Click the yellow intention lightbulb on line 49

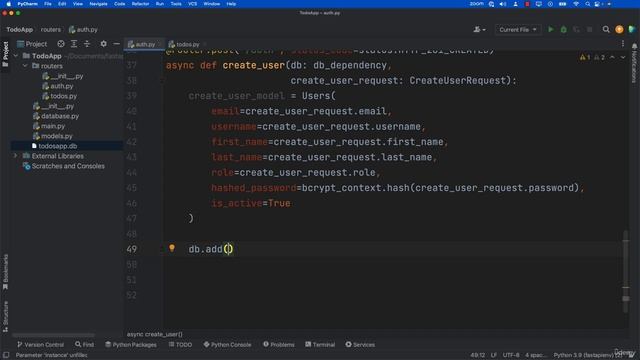(172, 248)
